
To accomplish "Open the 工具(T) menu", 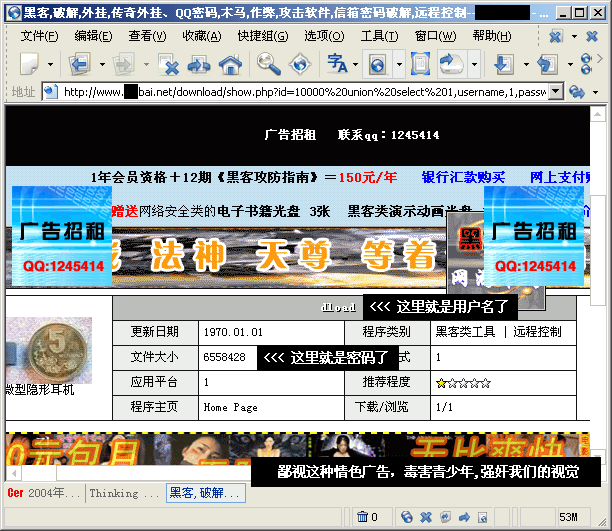I will coord(379,36).
